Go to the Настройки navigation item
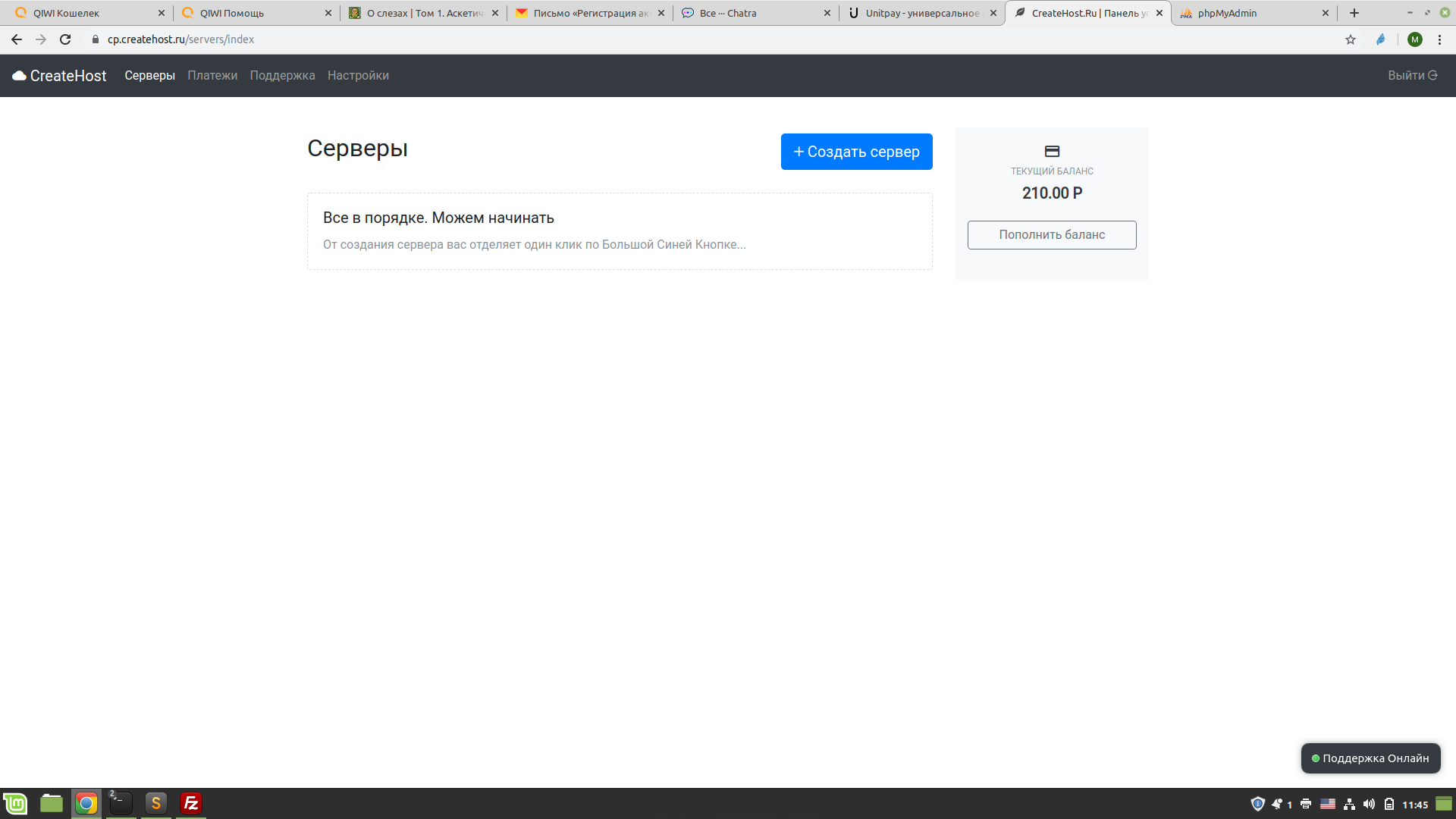The width and height of the screenshot is (1456, 819). [x=358, y=76]
